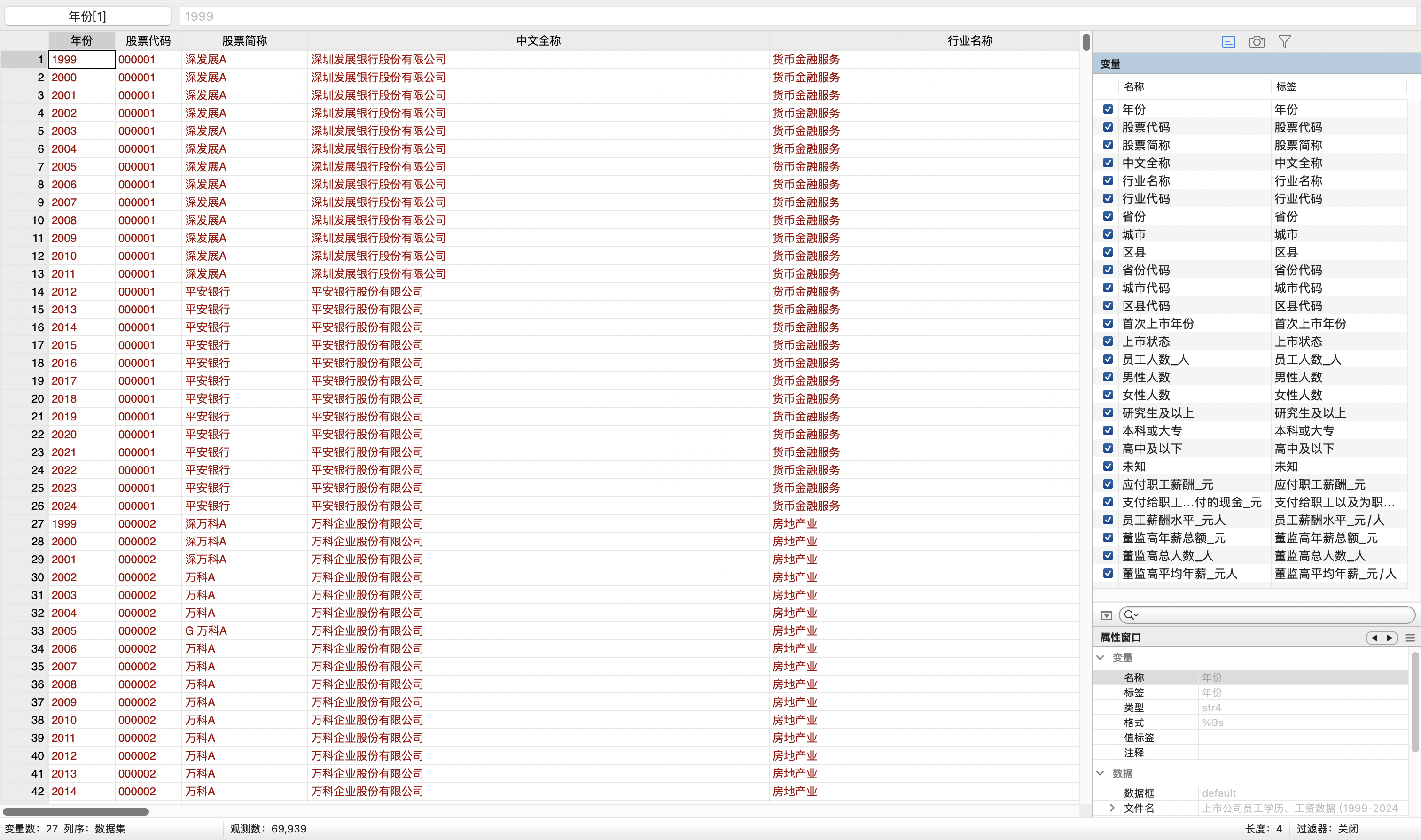The height and width of the screenshot is (840, 1421).
Task: Select the 股票代码 column header
Action: pyautogui.click(x=148, y=41)
